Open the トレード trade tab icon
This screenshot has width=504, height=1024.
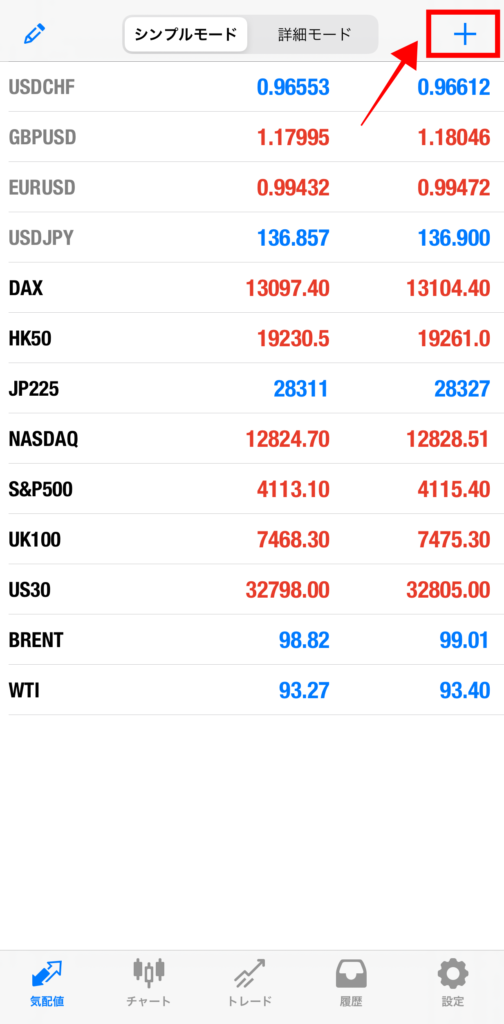[x=249, y=973]
